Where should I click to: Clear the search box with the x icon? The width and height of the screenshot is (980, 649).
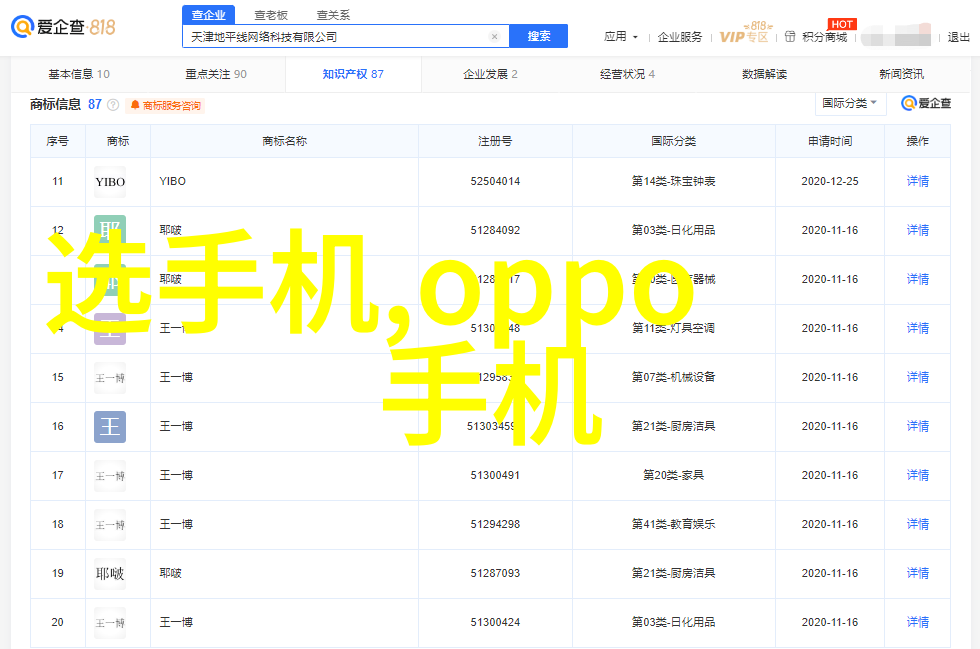pyautogui.click(x=494, y=37)
